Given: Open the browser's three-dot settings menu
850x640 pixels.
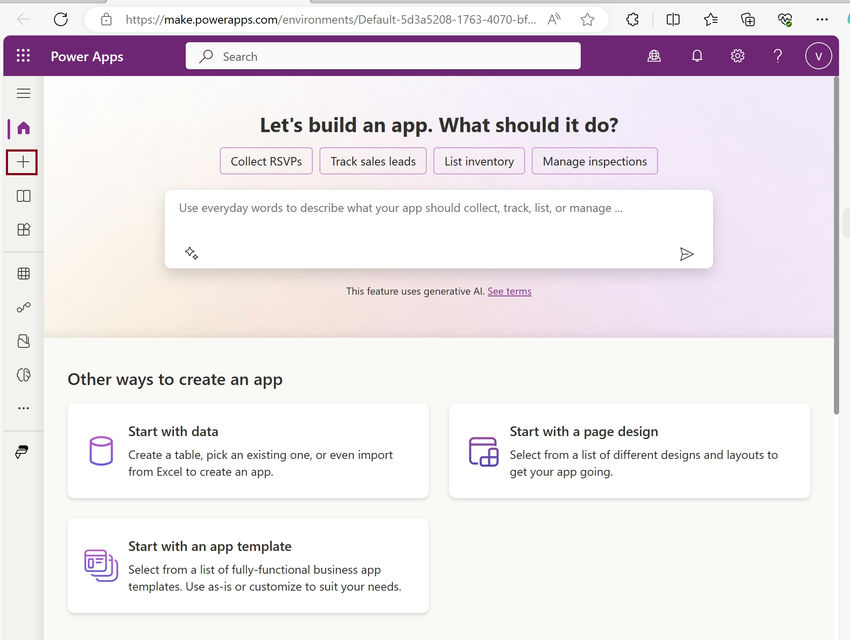Looking at the screenshot, I should 823,19.
